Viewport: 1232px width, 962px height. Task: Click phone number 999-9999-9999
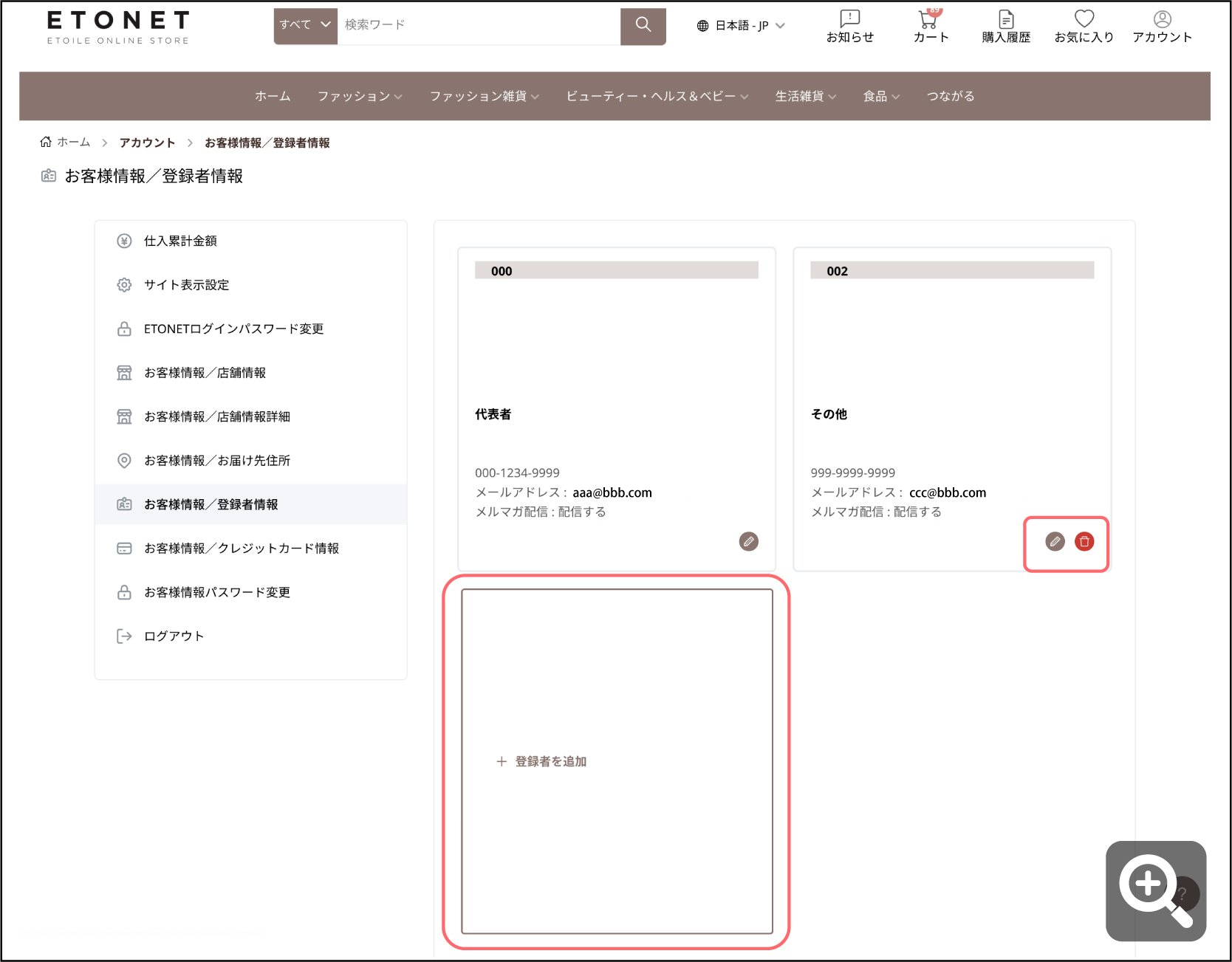(x=852, y=473)
